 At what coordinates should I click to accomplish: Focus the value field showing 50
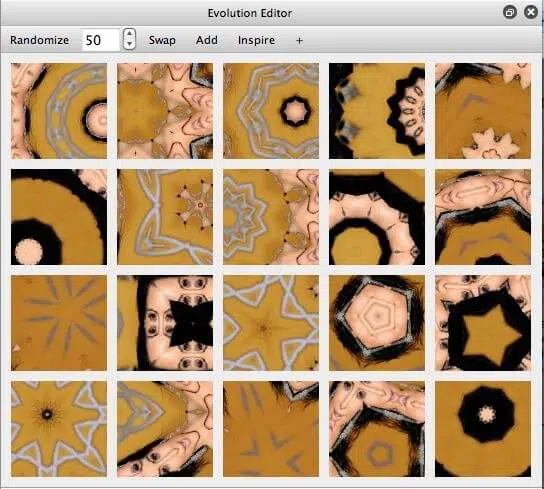tap(101, 40)
